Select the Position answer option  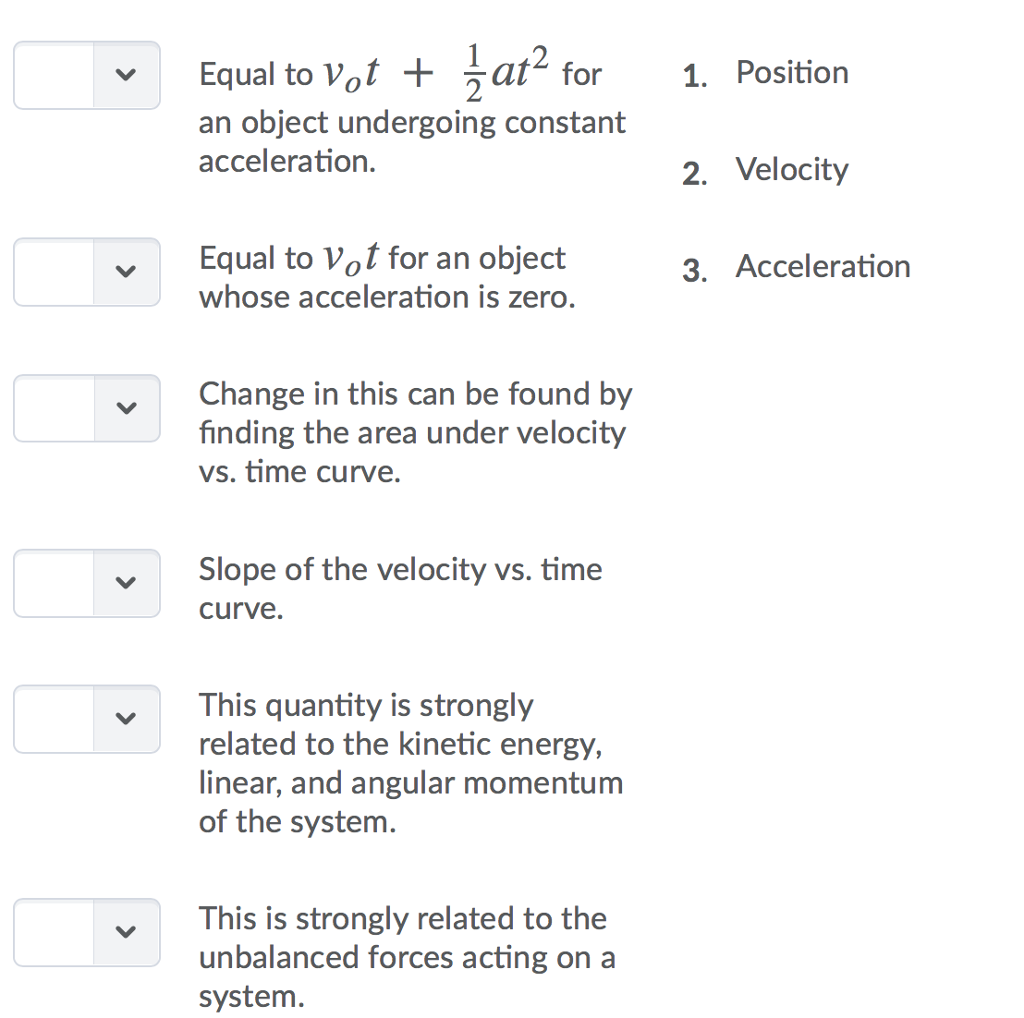click(791, 72)
